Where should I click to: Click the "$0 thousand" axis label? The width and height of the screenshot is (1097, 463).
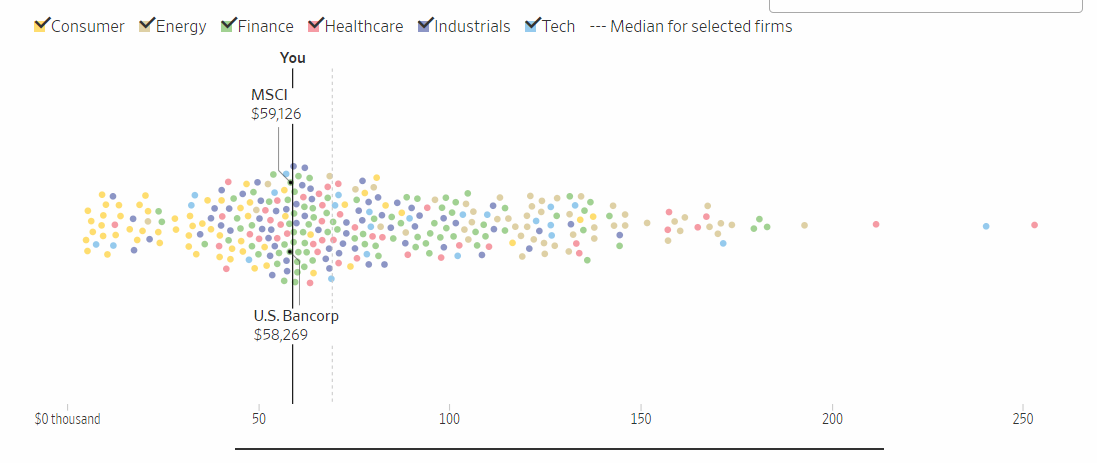[67, 418]
